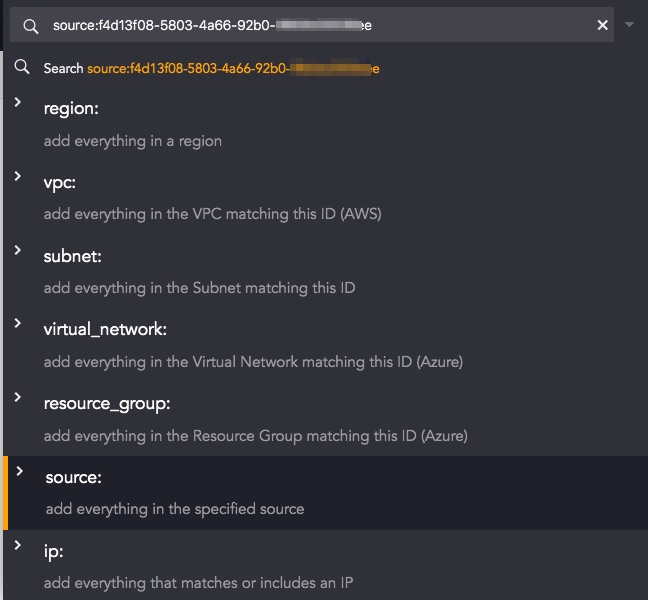The height and width of the screenshot is (600, 648).
Task: Clear the search query with the X
Action: pos(603,25)
